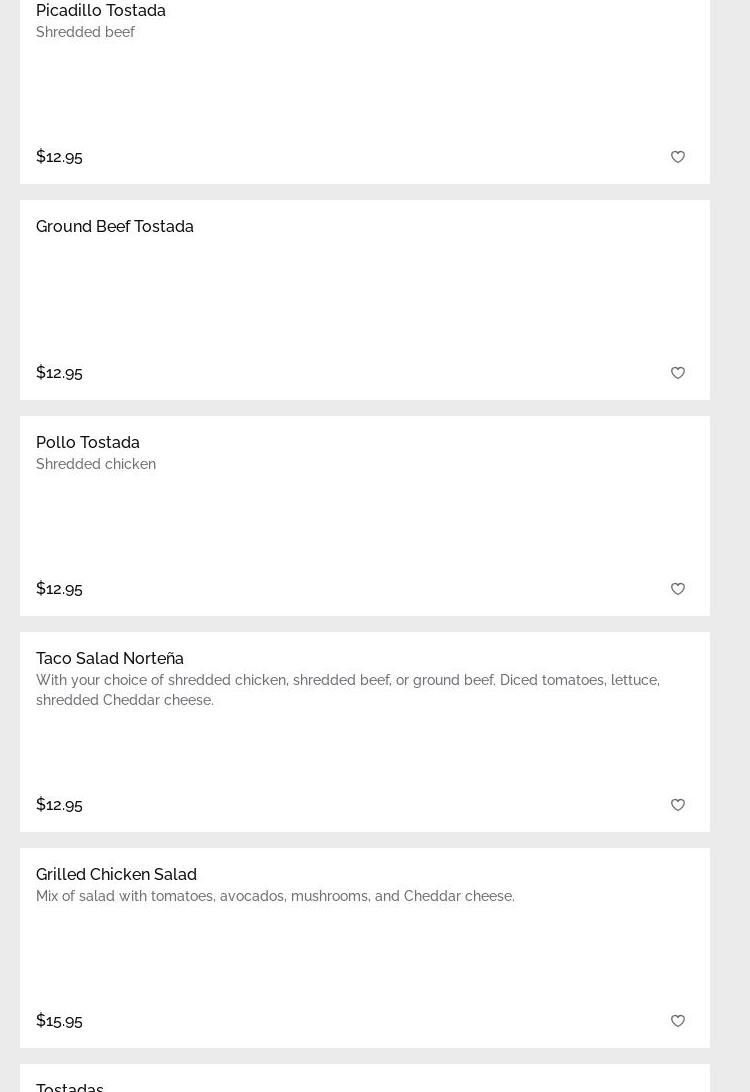
Task: Select the Ground Beef Tostada price
Action: (x=59, y=373)
